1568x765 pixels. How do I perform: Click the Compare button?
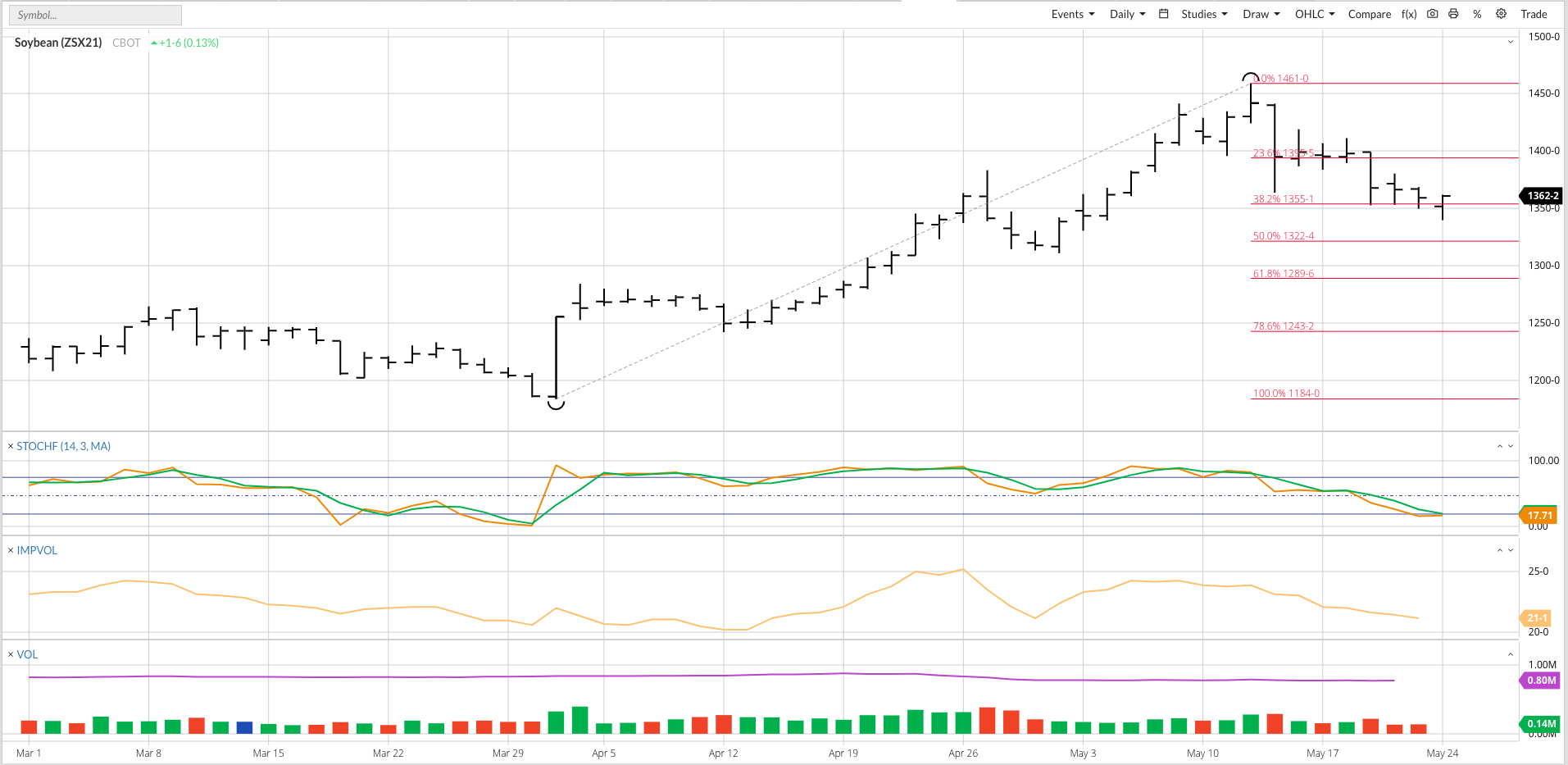pyautogui.click(x=1369, y=14)
